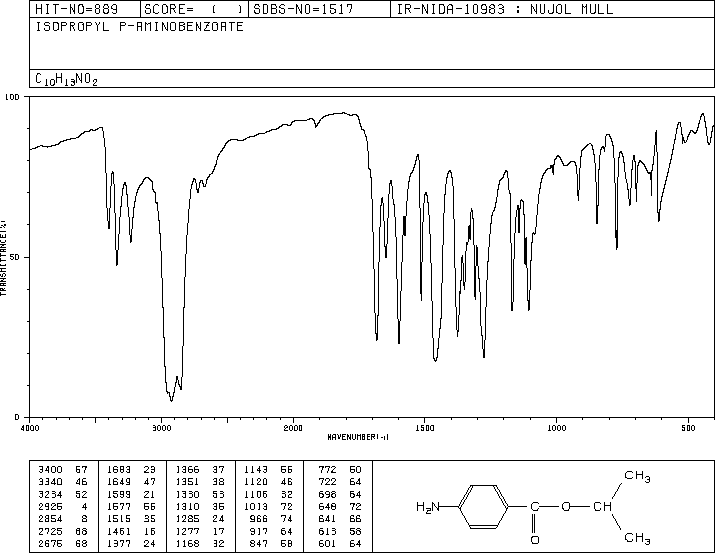Image resolution: width=715 pixels, height=553 pixels.
Task: Click the carbonyl O below the C atom
Action: tap(535, 540)
